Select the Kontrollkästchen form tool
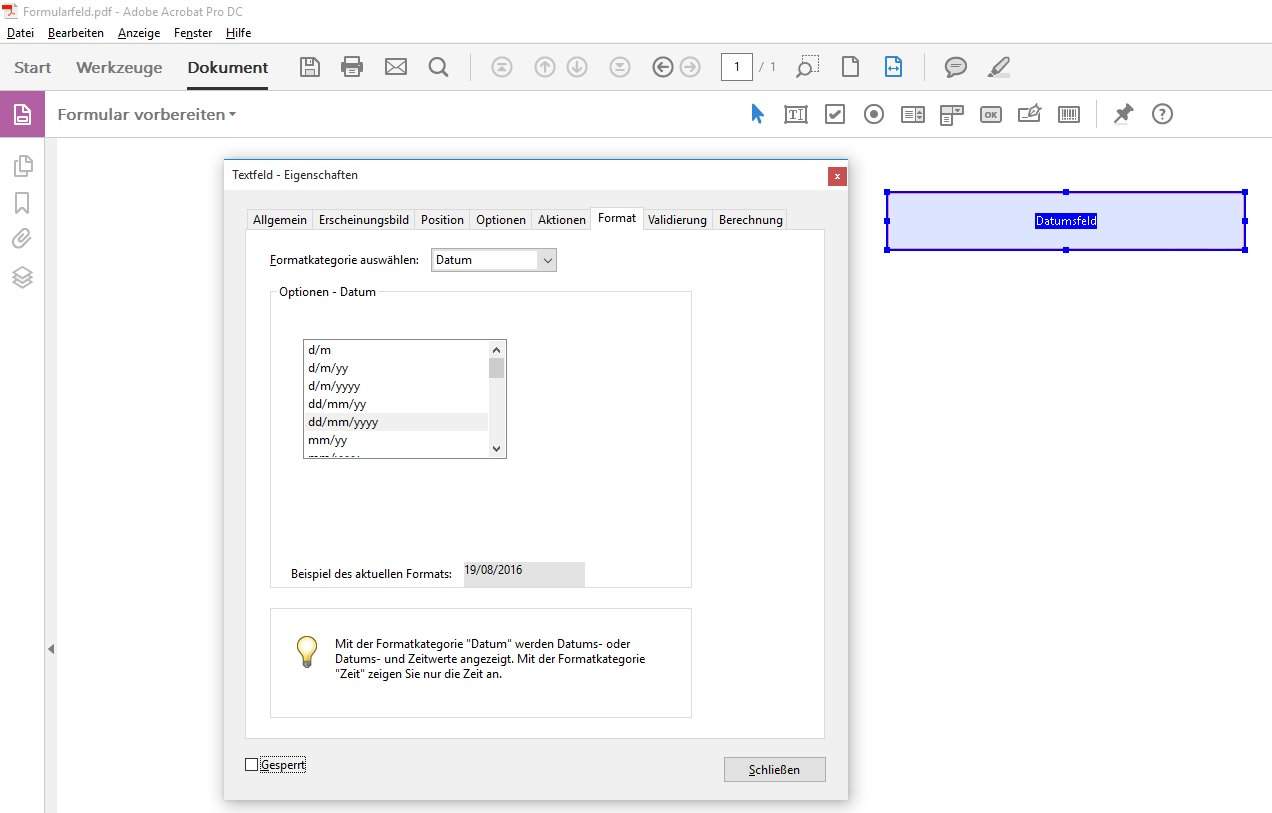The height and width of the screenshot is (813, 1272). point(835,114)
